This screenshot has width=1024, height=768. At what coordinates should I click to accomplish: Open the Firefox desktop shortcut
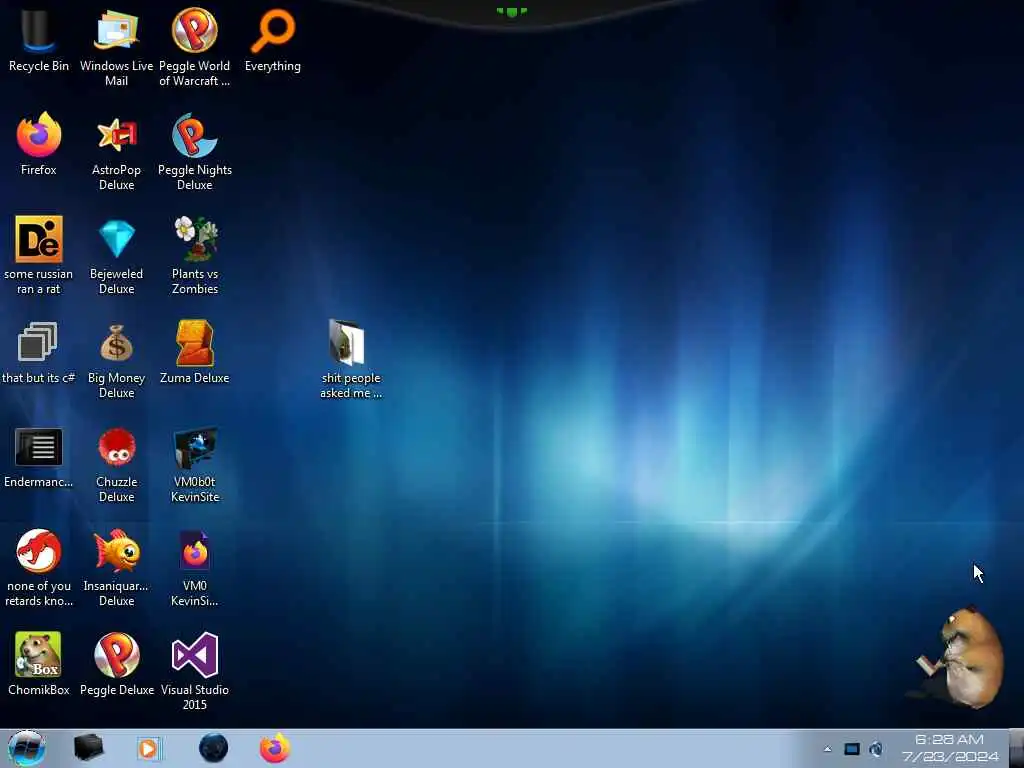tap(39, 144)
